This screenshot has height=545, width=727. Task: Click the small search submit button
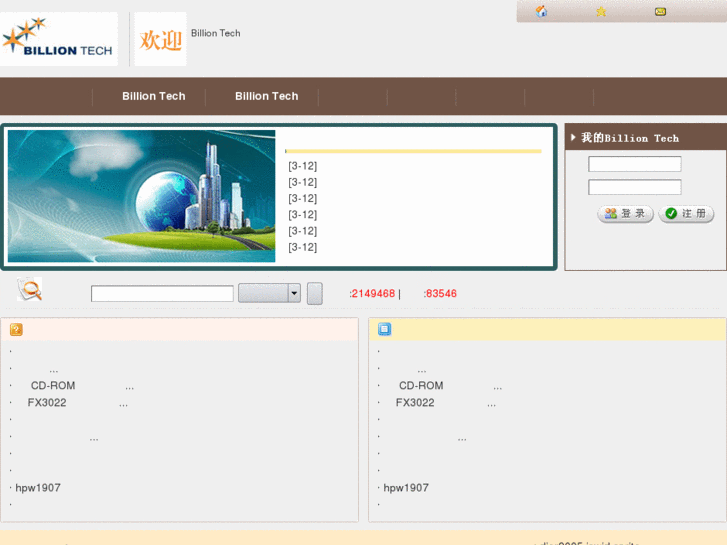coord(315,294)
